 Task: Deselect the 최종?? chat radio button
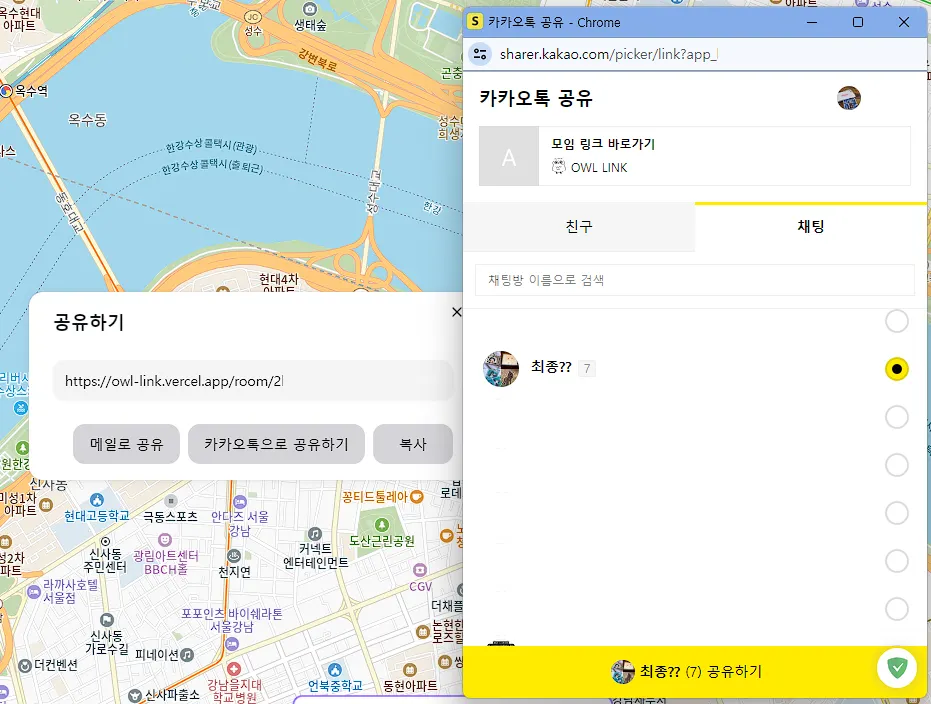[x=897, y=369]
